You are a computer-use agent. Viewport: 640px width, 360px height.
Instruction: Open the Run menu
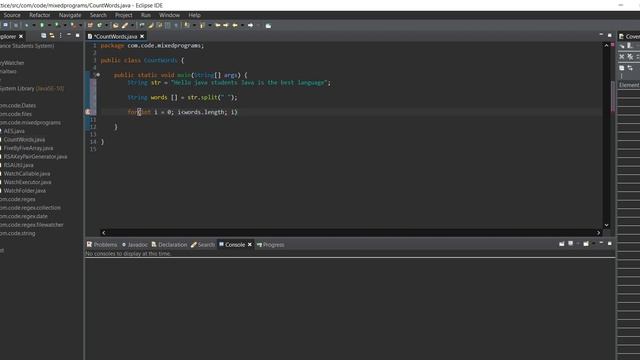(146, 15)
